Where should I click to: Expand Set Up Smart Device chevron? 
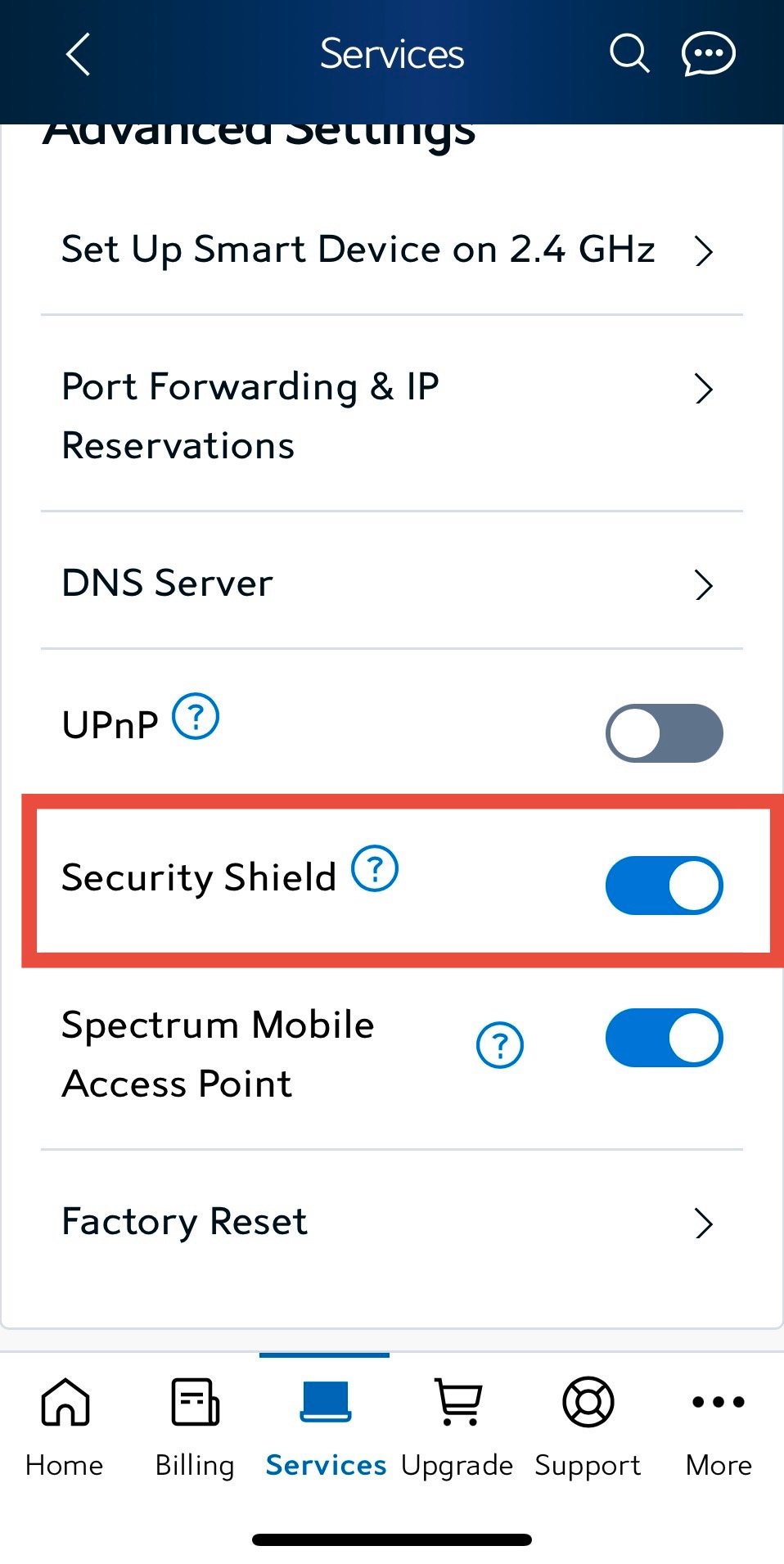coord(703,251)
